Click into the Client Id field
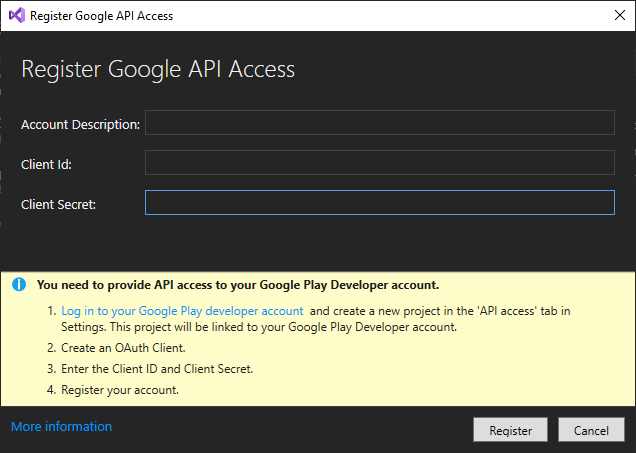The width and height of the screenshot is (636, 453). coord(380,163)
